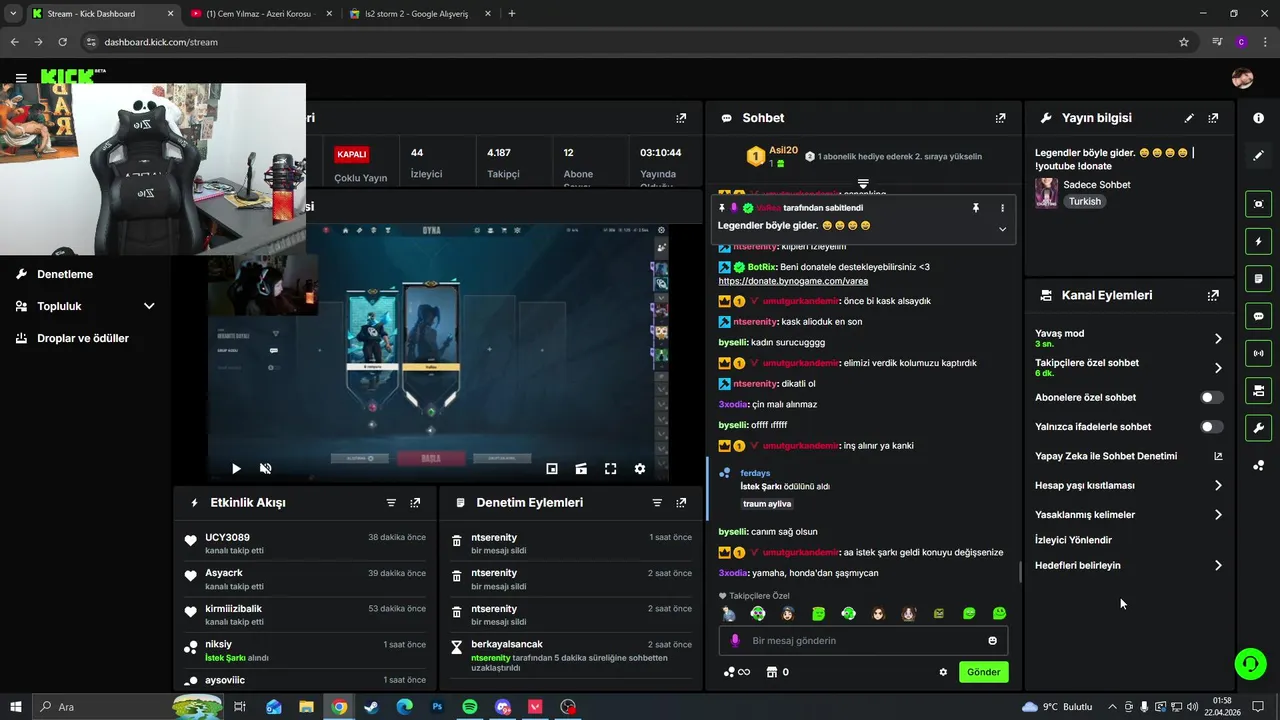Open the Etkinlik Akışı filter icon
Screen dimensions: 1280x720
(x=391, y=503)
